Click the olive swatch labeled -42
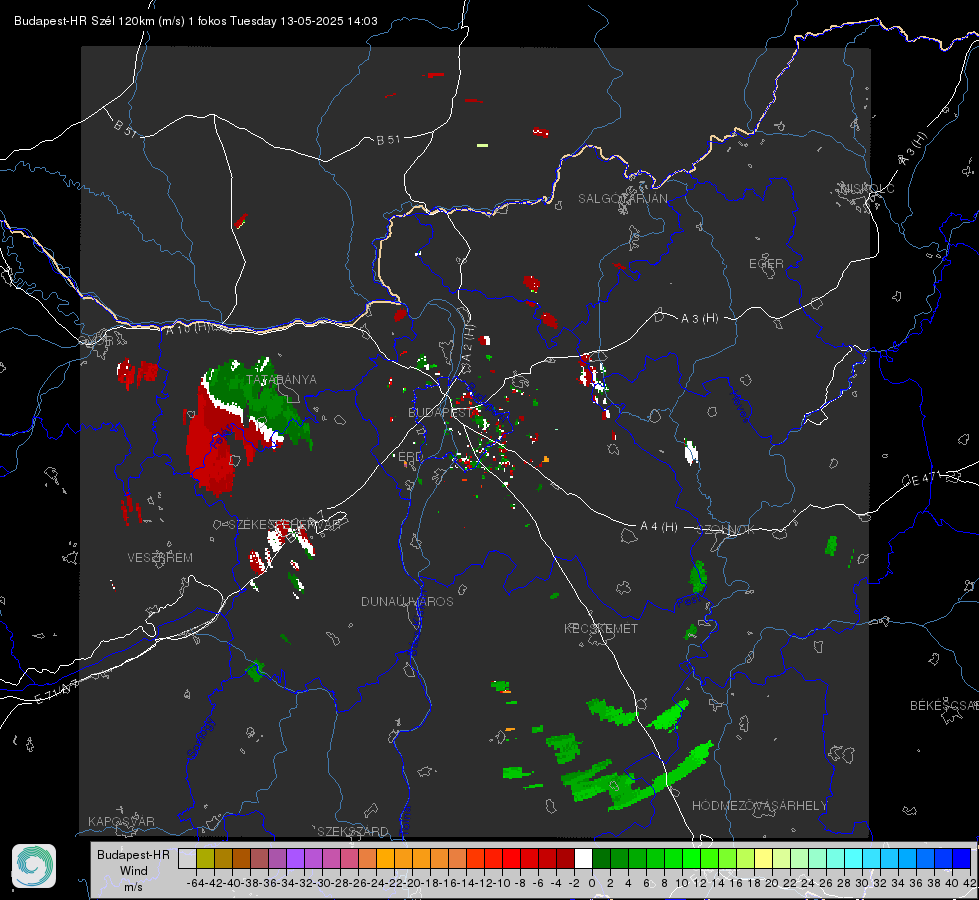This screenshot has height=900, width=979. click(x=205, y=859)
